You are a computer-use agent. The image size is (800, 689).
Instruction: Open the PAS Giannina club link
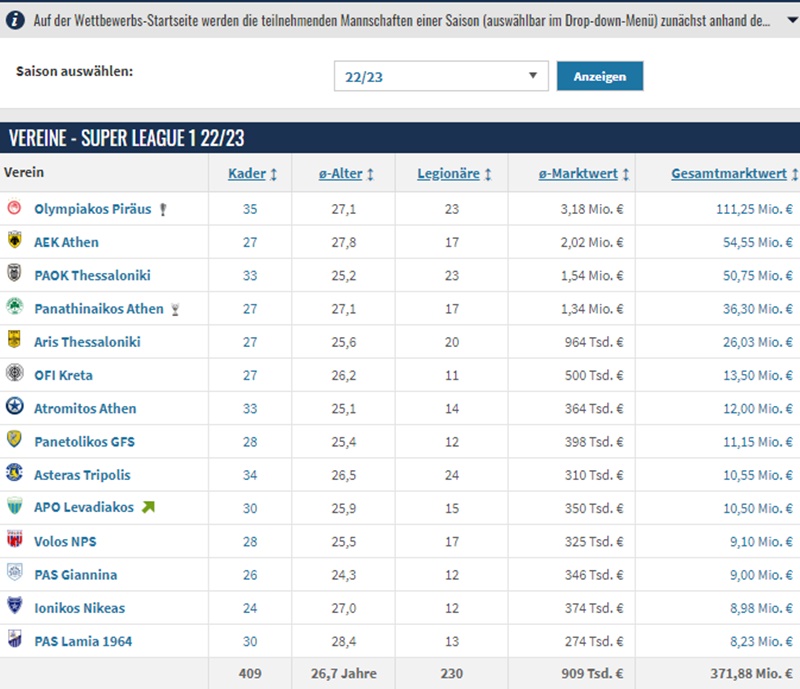pyautogui.click(x=76, y=575)
